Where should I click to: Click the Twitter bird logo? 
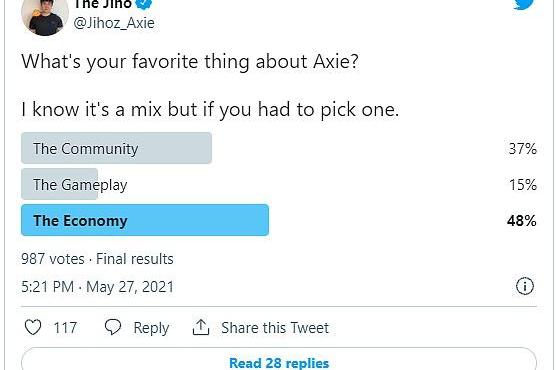point(524,4)
